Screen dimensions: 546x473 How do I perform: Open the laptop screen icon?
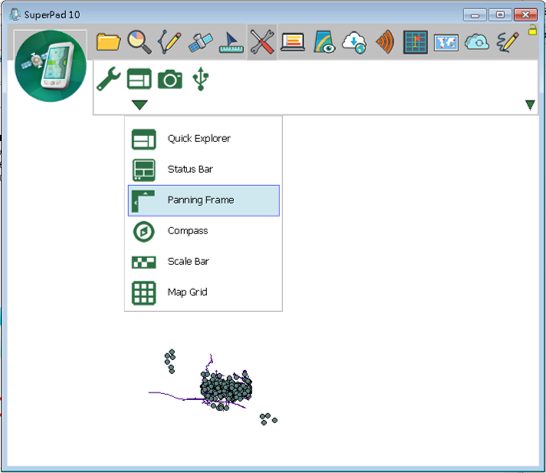(x=292, y=42)
